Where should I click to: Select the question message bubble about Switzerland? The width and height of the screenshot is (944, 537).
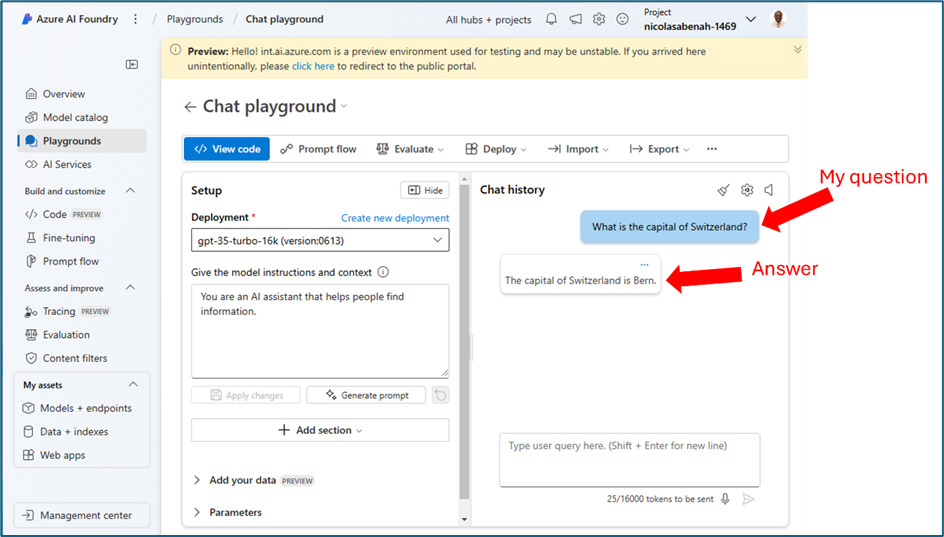click(x=669, y=227)
